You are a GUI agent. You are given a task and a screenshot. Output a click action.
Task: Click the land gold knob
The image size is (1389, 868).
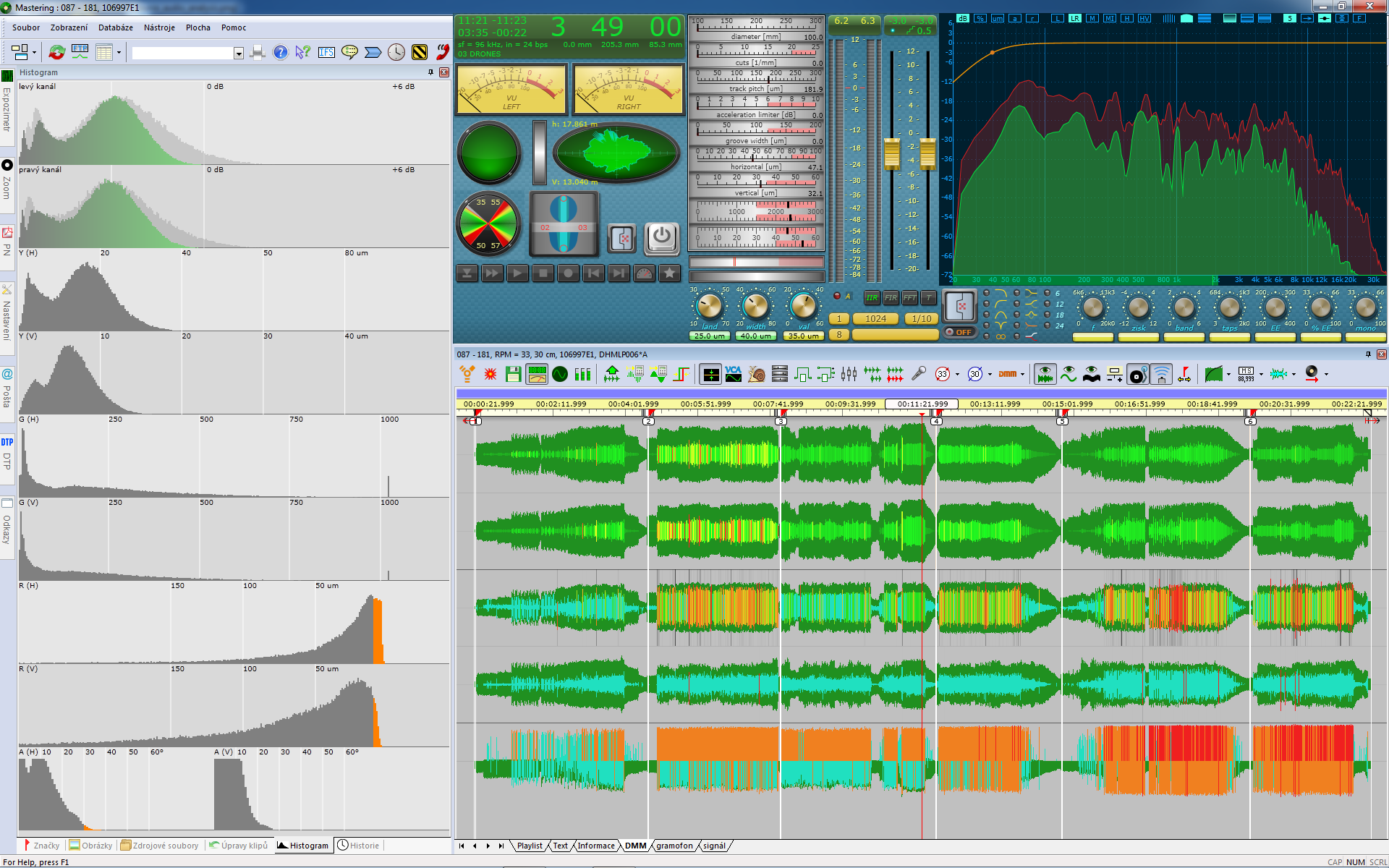point(709,307)
